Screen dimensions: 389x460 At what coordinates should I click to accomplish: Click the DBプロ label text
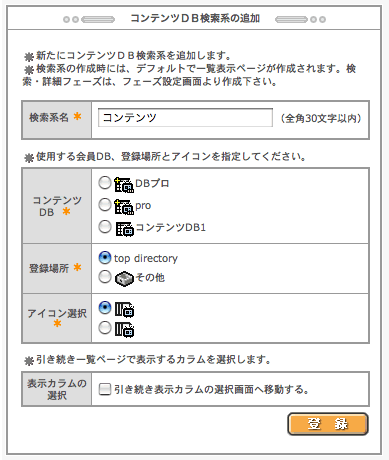(x=152, y=183)
